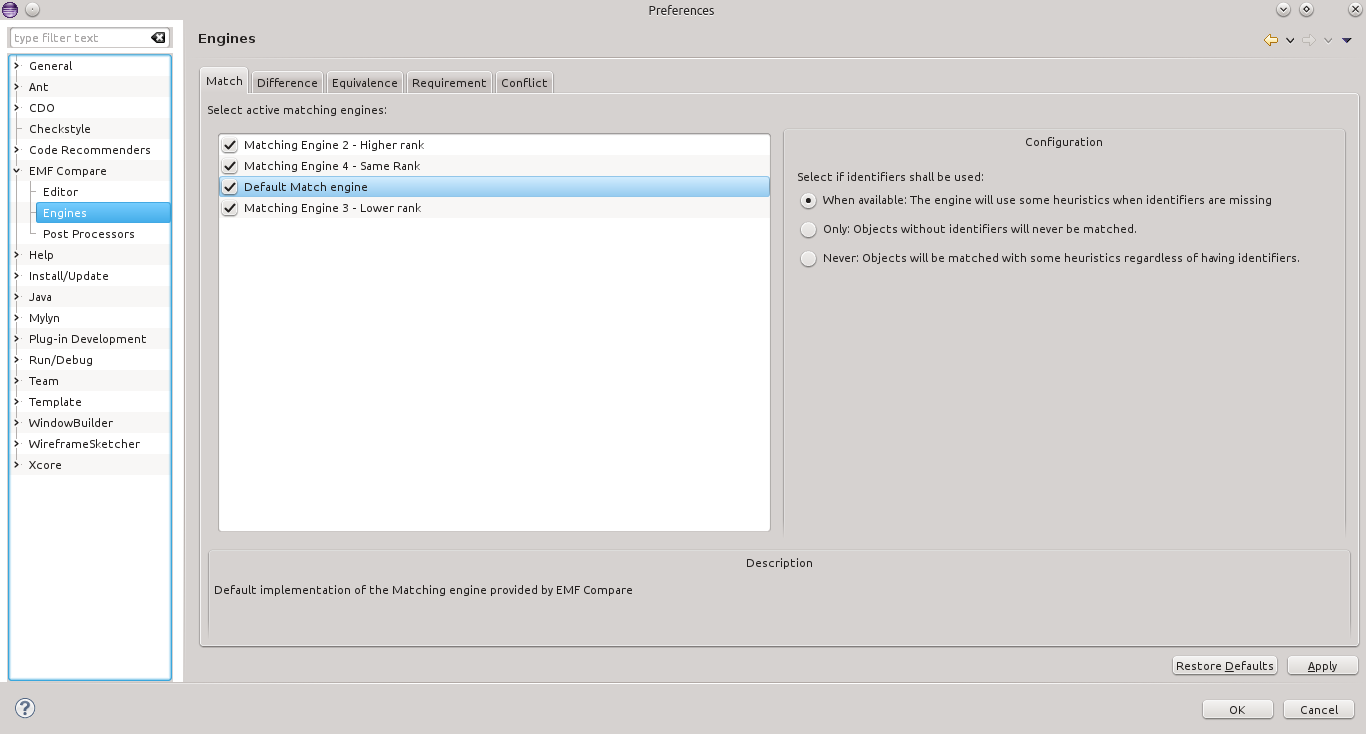This screenshot has width=1366, height=734.
Task: Open the preferences view menu triangle
Action: pos(1347,40)
